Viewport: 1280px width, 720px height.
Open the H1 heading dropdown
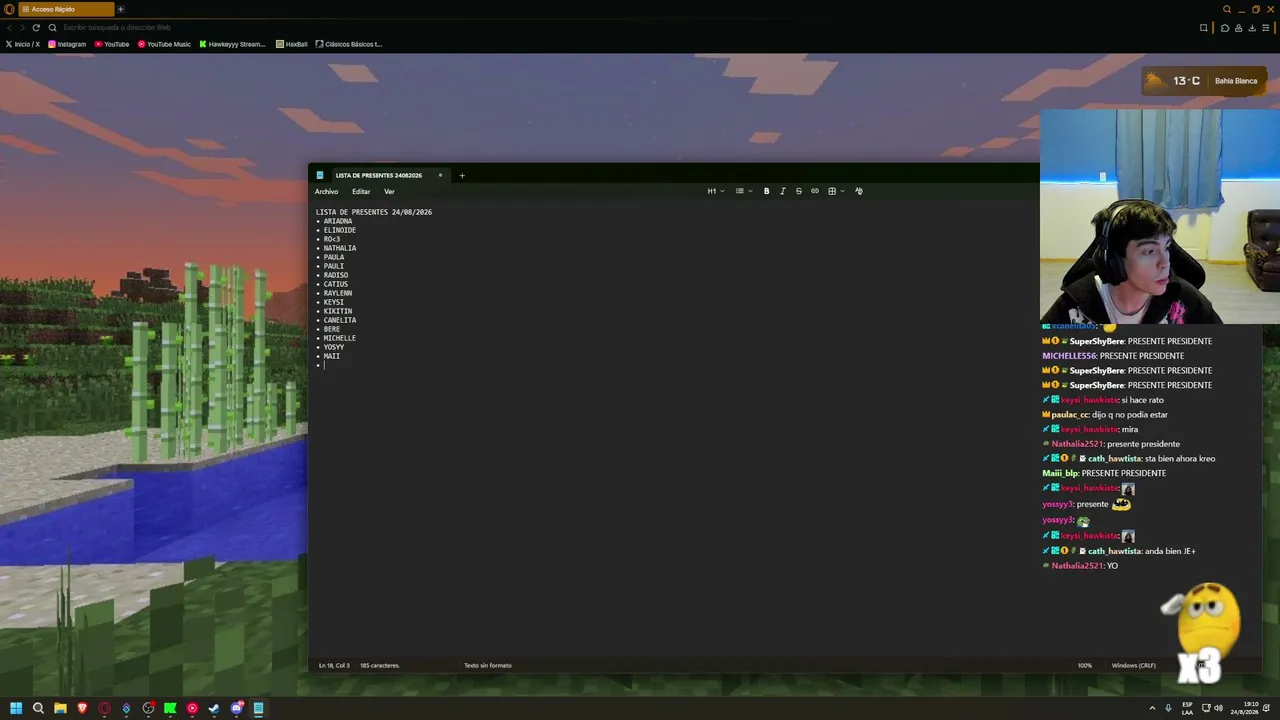pyautogui.click(x=716, y=191)
